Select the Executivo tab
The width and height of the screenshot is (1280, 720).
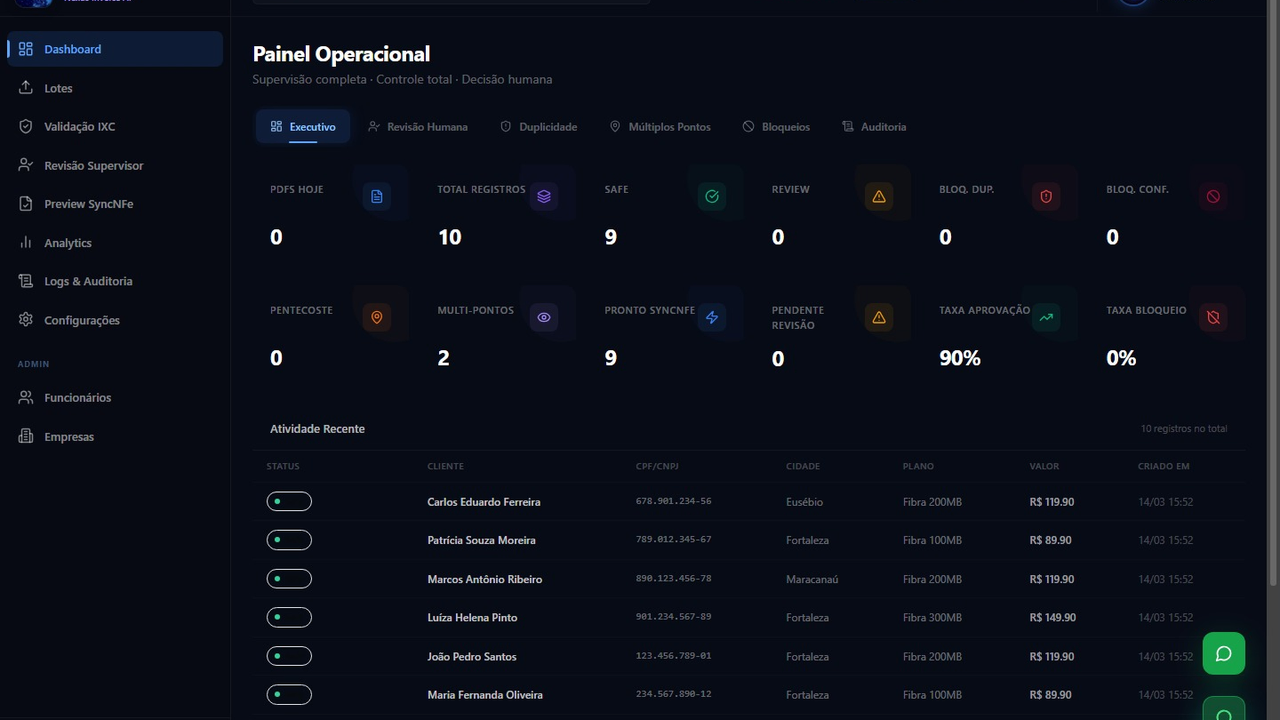(303, 127)
